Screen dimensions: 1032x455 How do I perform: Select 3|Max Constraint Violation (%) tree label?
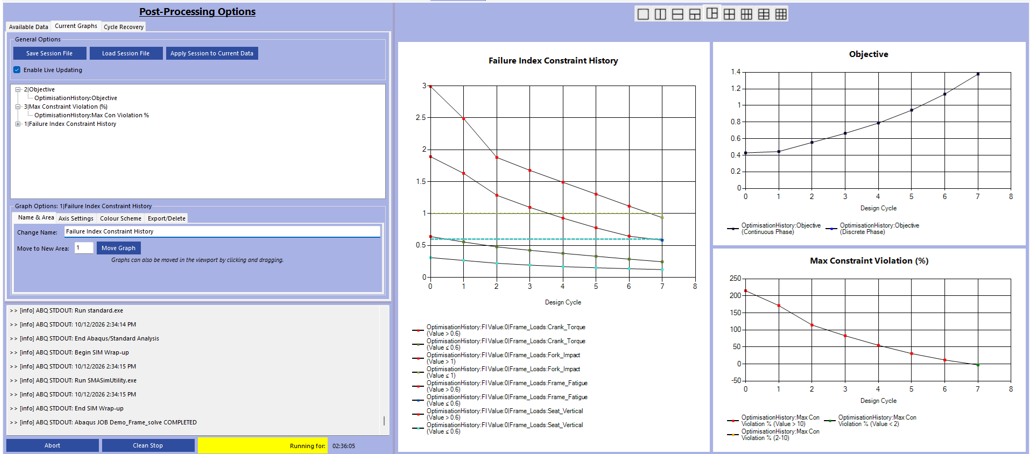tap(64, 106)
